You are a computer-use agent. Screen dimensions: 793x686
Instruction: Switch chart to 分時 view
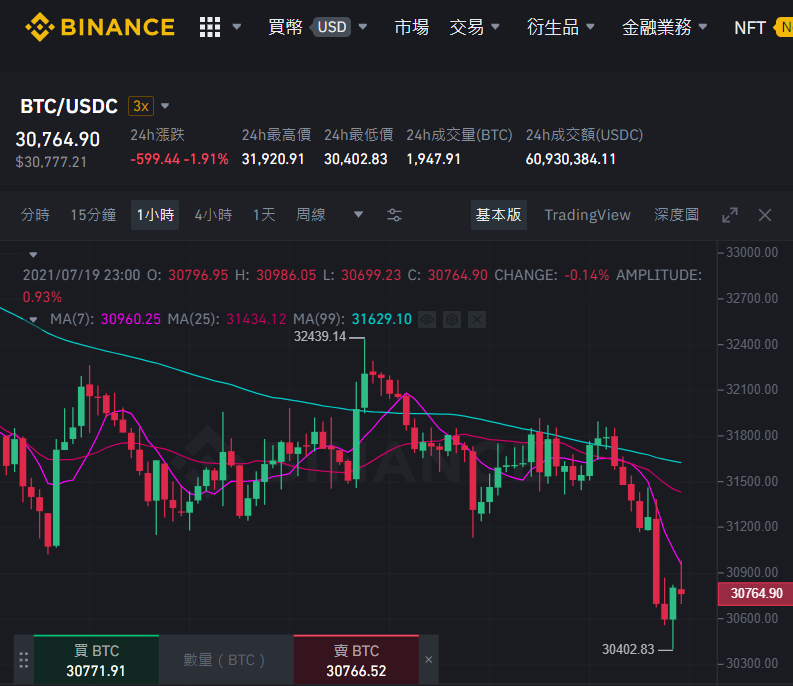point(35,215)
